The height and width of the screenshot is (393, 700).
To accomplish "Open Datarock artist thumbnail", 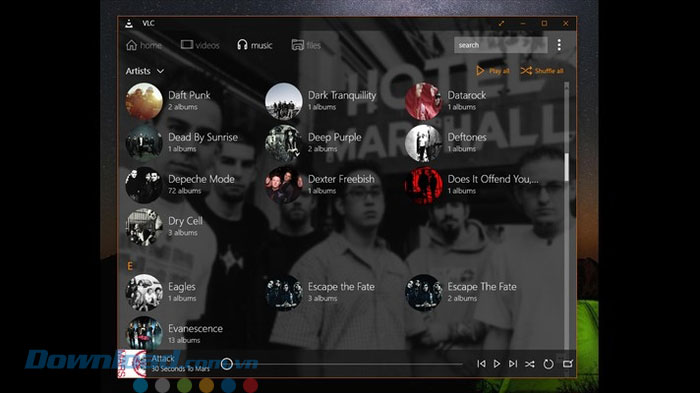I will pos(423,101).
